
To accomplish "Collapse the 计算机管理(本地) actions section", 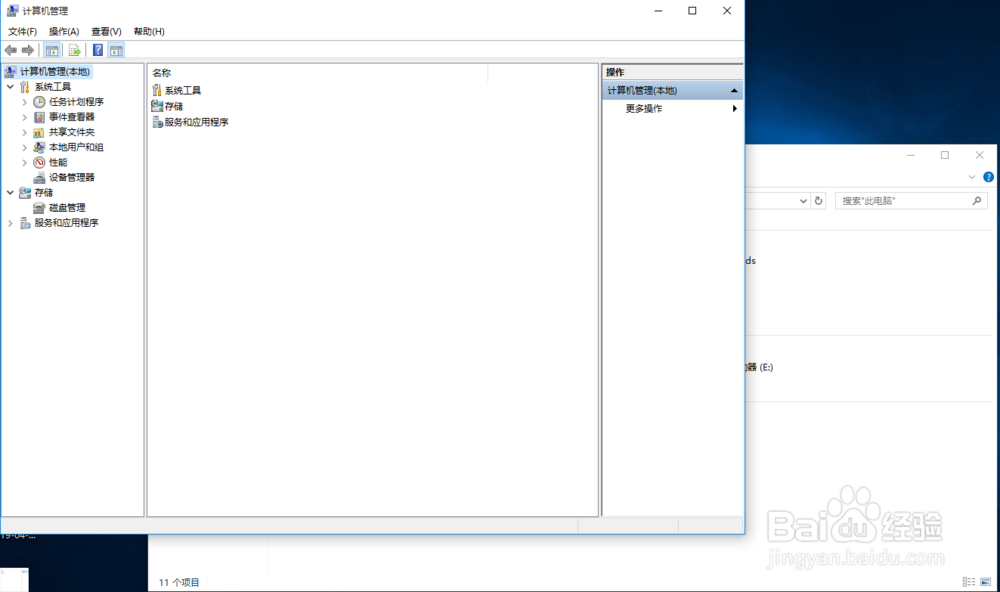I will tap(734, 91).
